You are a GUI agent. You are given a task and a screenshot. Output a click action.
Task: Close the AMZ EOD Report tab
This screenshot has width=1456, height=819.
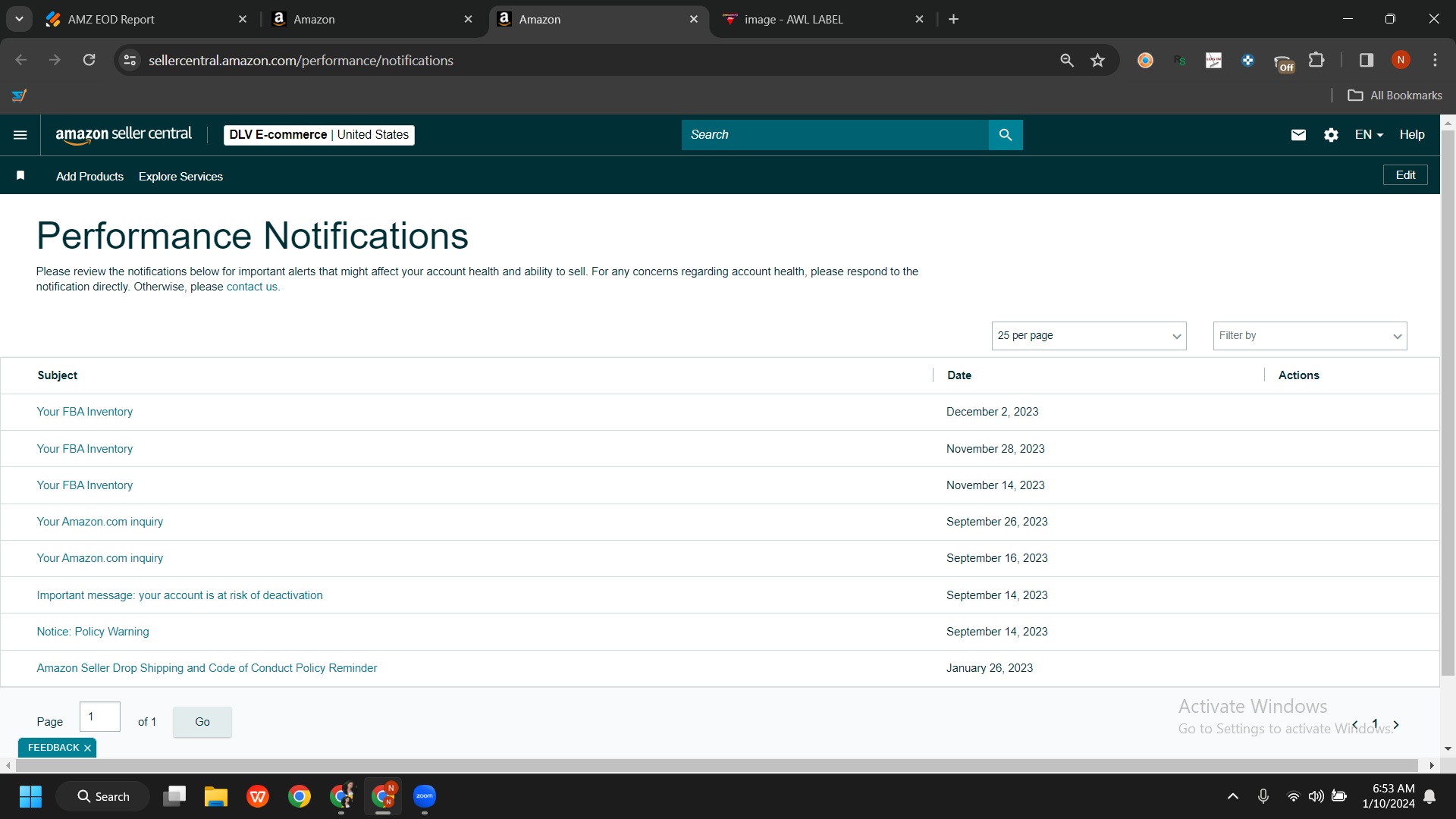(243, 20)
